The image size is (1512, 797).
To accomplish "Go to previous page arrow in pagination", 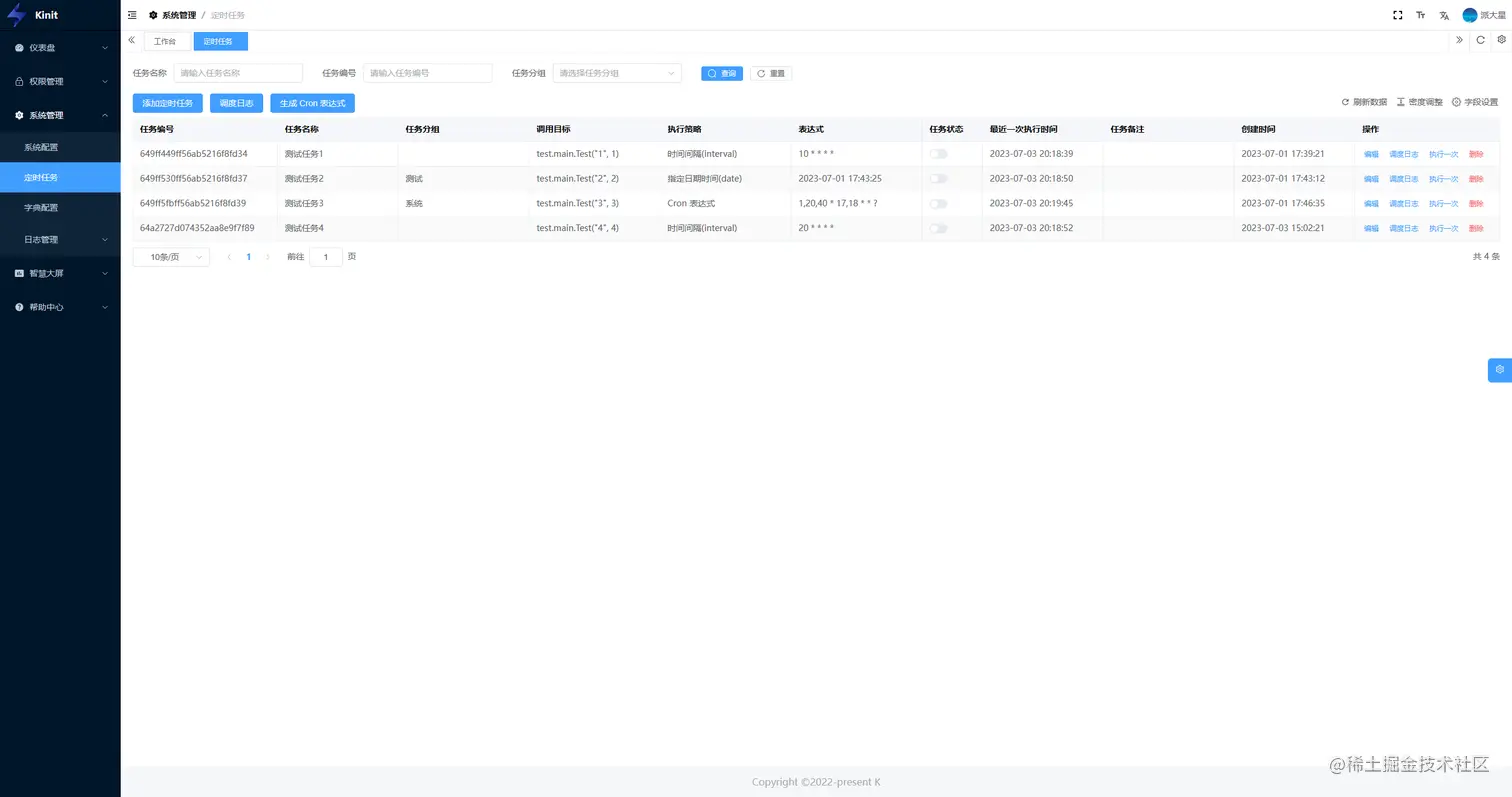I will 229,257.
